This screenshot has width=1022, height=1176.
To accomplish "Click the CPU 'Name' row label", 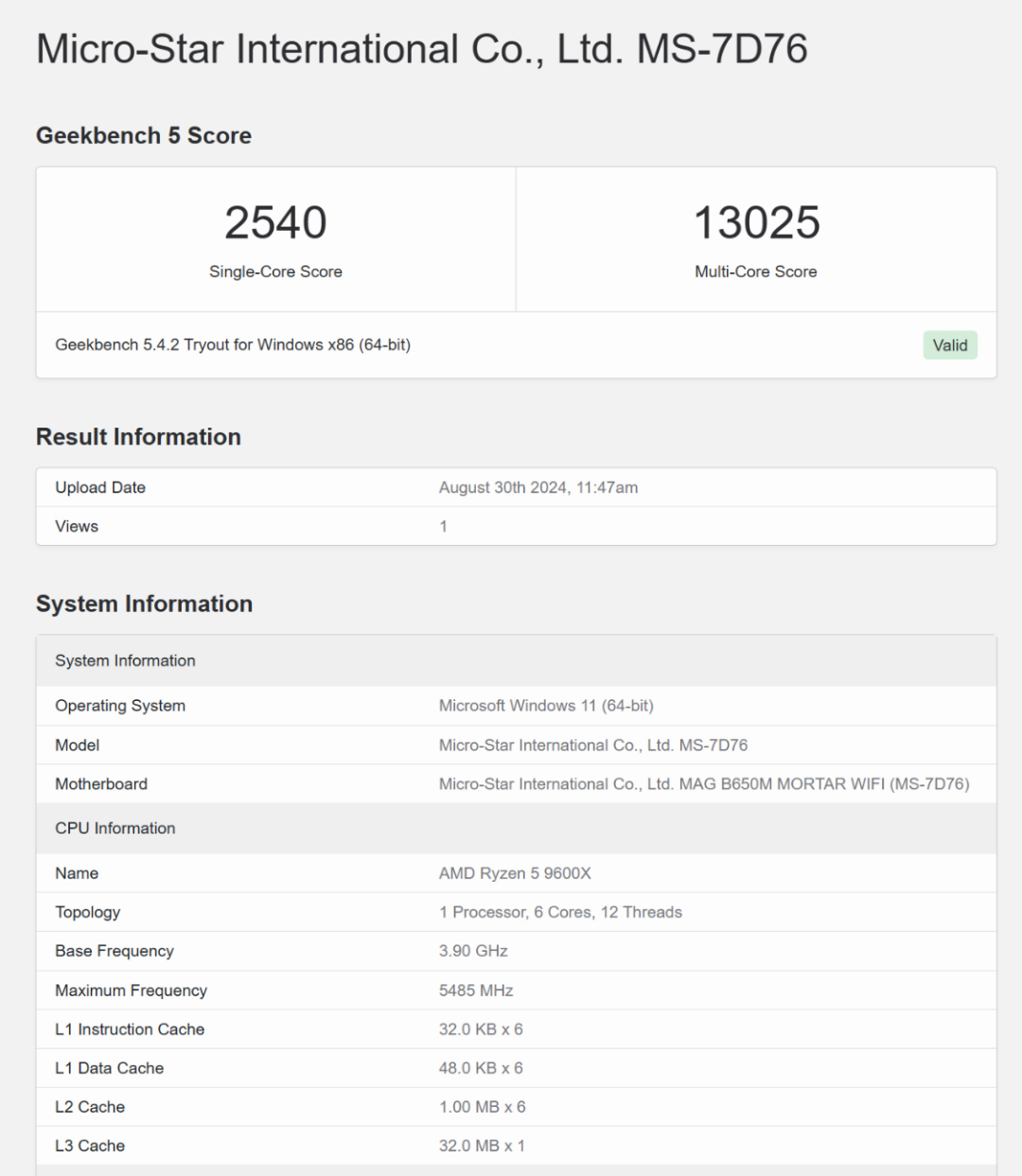I will [x=77, y=873].
